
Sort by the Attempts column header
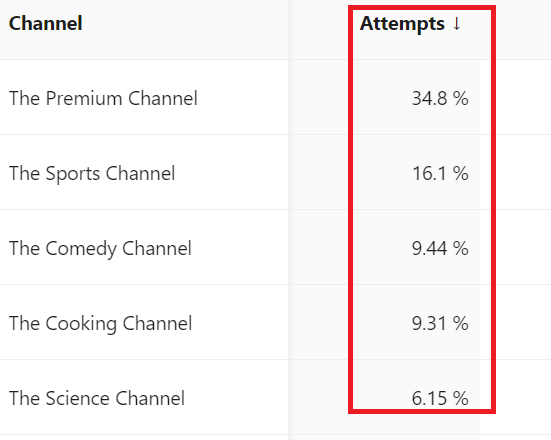point(402,24)
